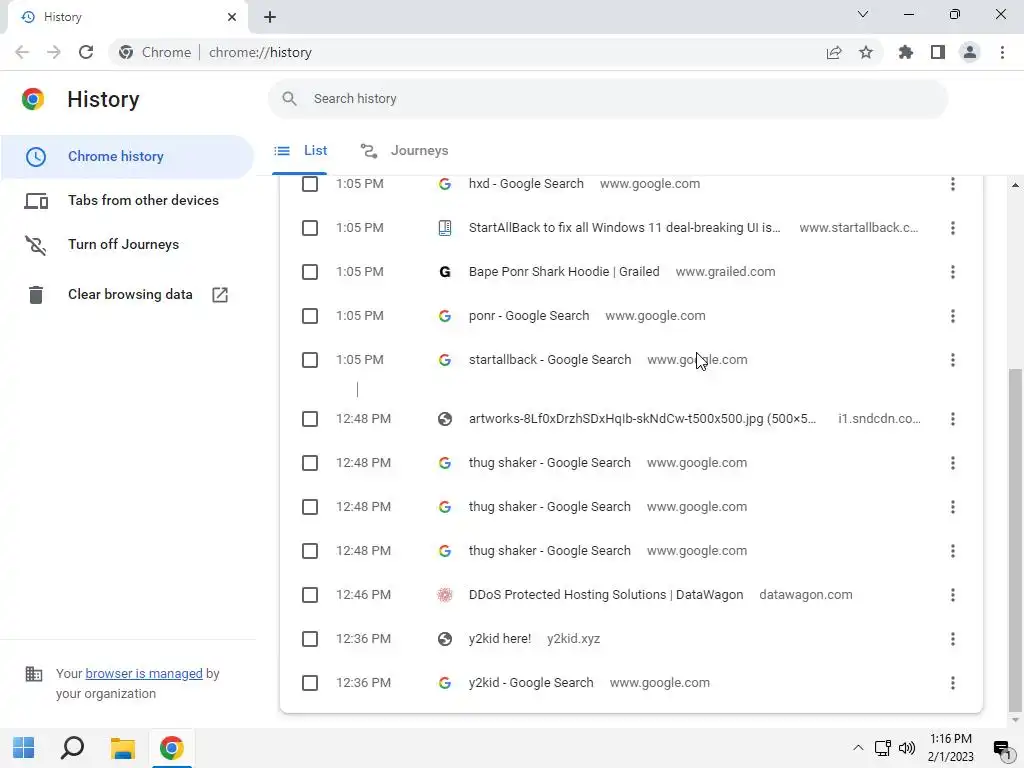Toggle the side panel icon

coord(938,52)
